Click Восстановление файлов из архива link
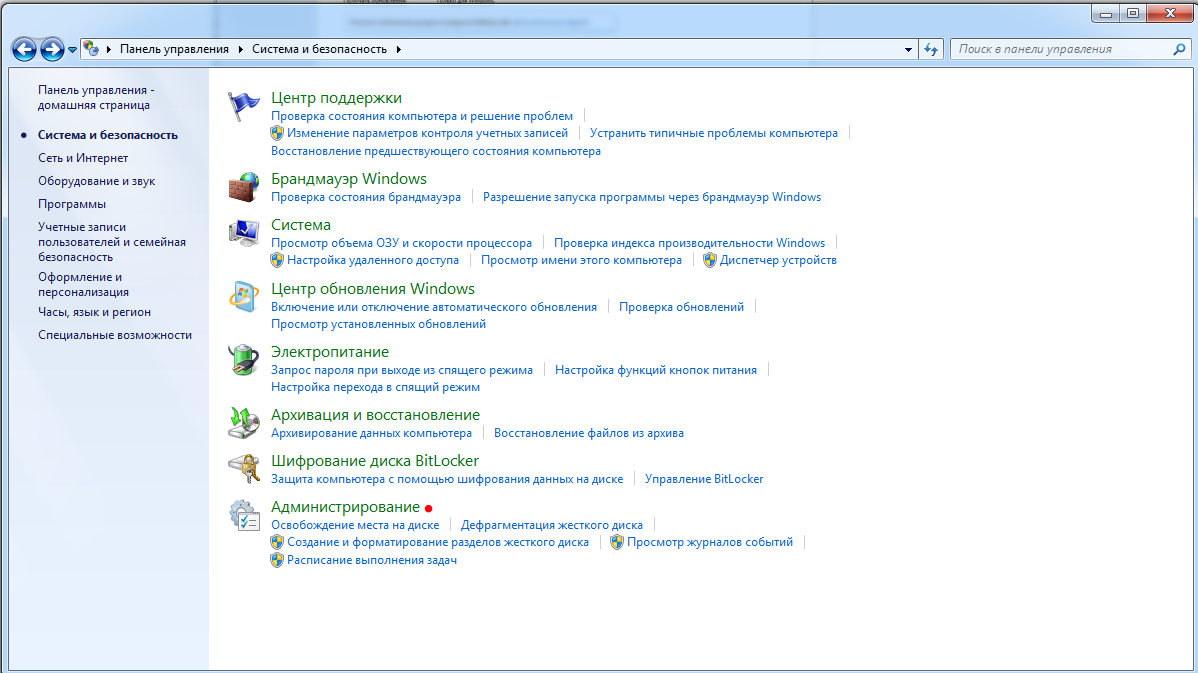Viewport: 1198px width, 673px height. click(x=589, y=433)
